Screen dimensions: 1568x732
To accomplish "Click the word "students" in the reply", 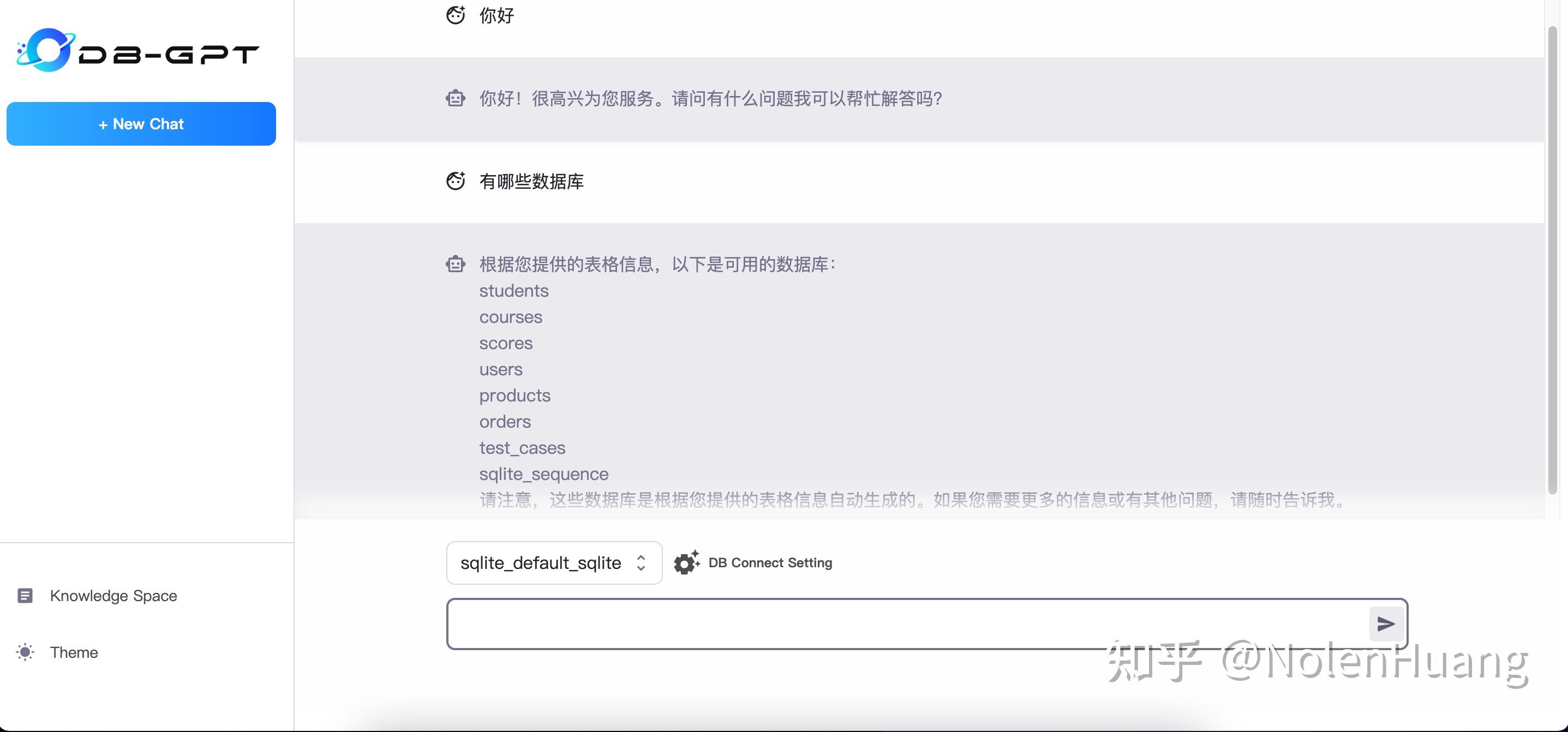I will (x=513, y=290).
